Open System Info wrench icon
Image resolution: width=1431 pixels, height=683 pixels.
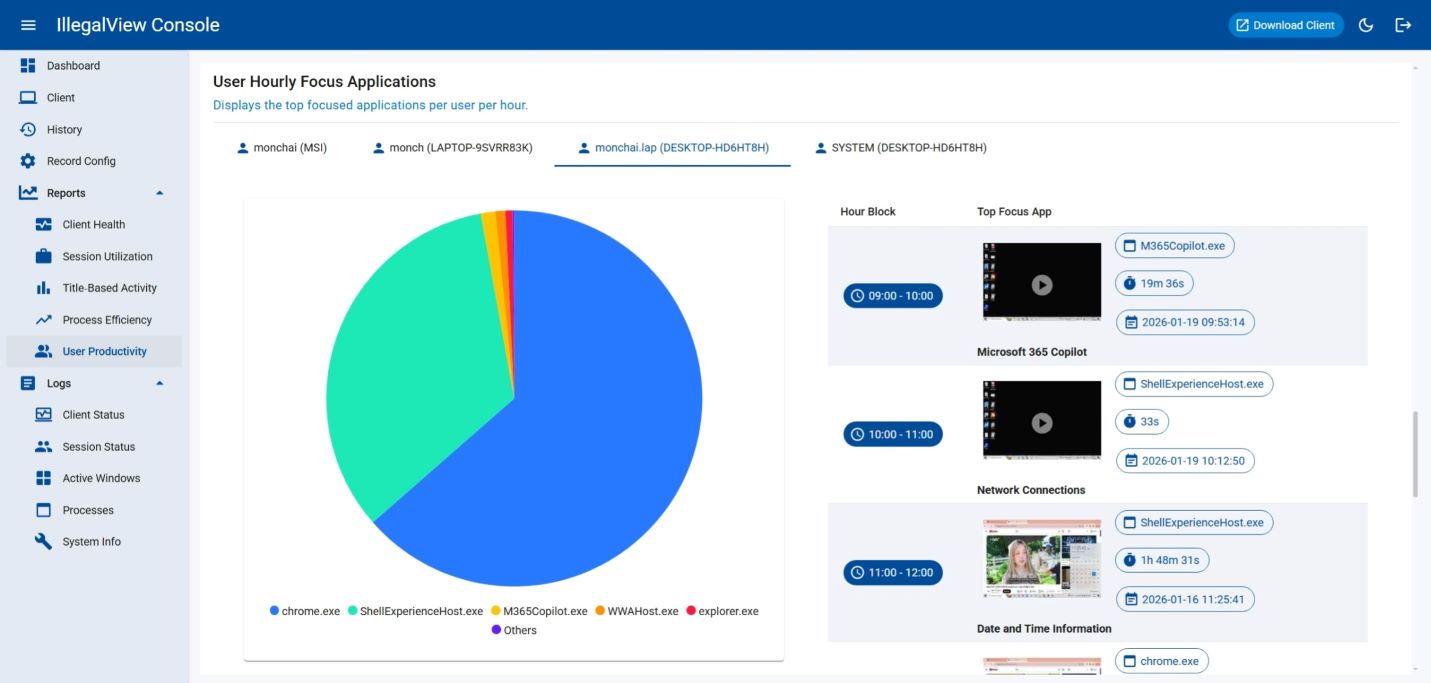44,542
